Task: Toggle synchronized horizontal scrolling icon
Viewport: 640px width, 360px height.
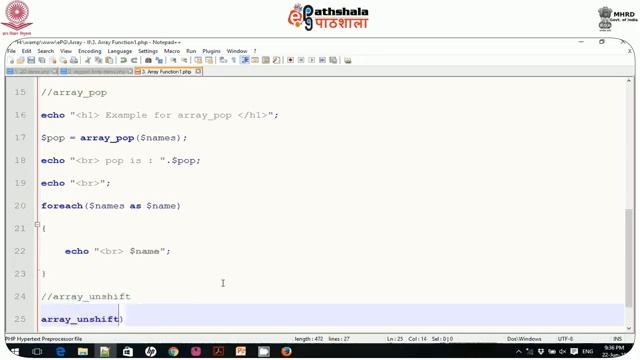Action: (209, 60)
